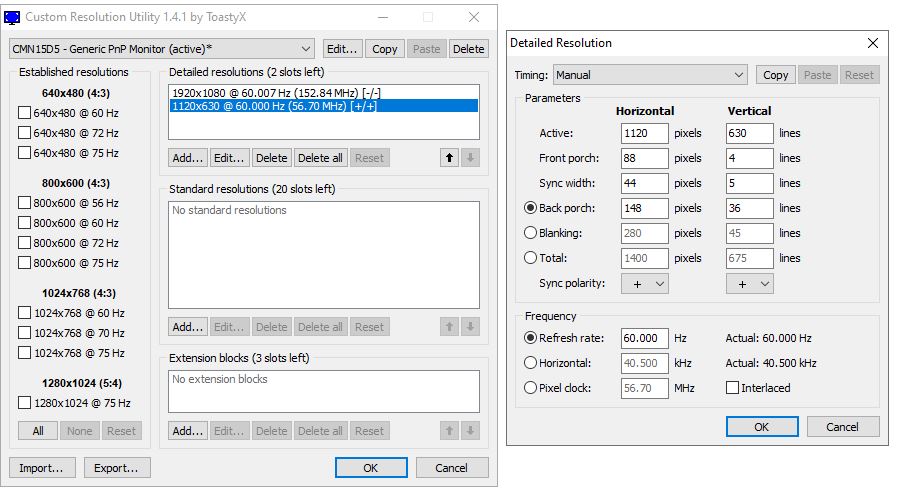Toggle the Interlaced checkbox
The height and width of the screenshot is (493, 899).
[733, 388]
